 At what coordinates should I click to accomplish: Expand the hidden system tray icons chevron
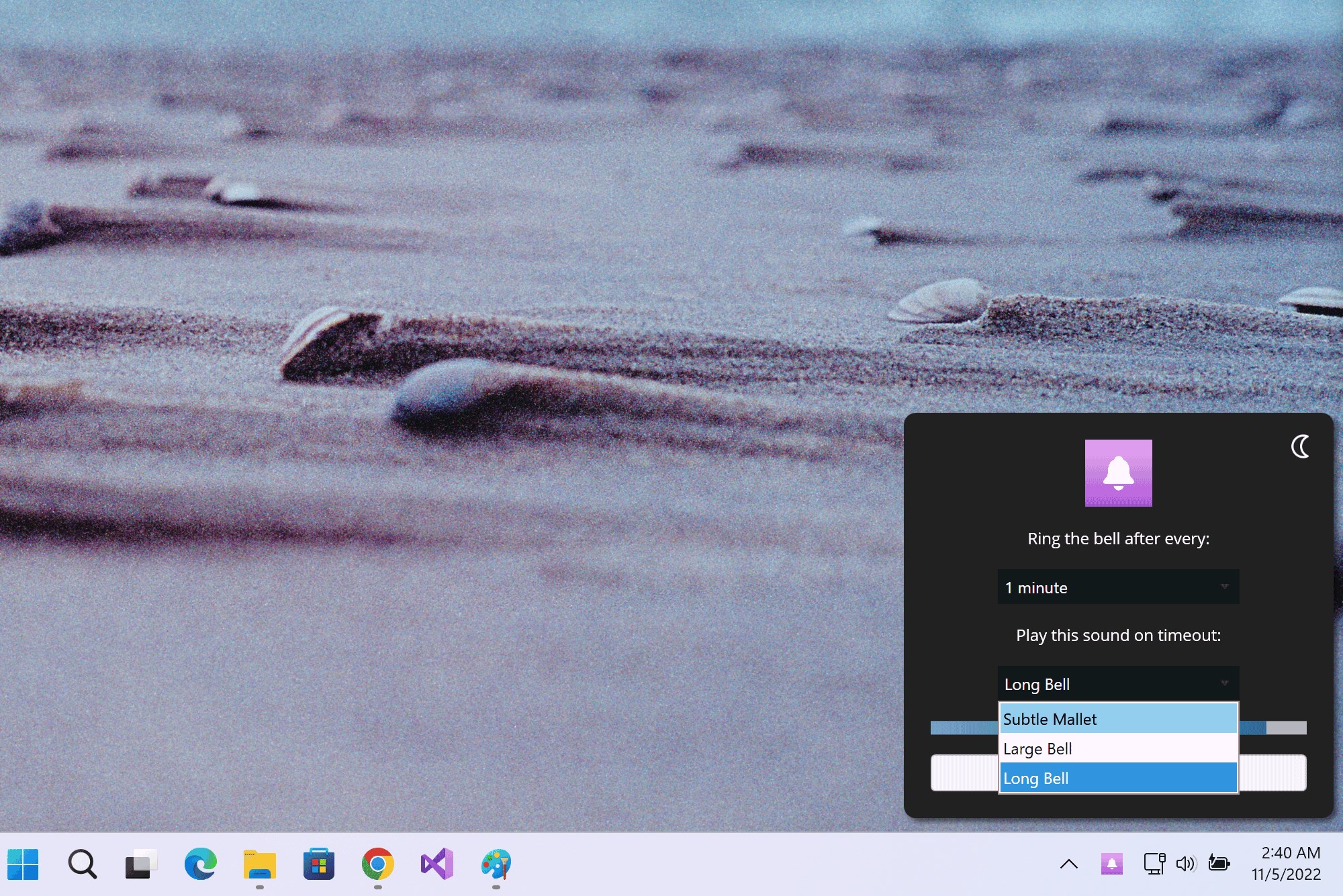pos(1068,864)
